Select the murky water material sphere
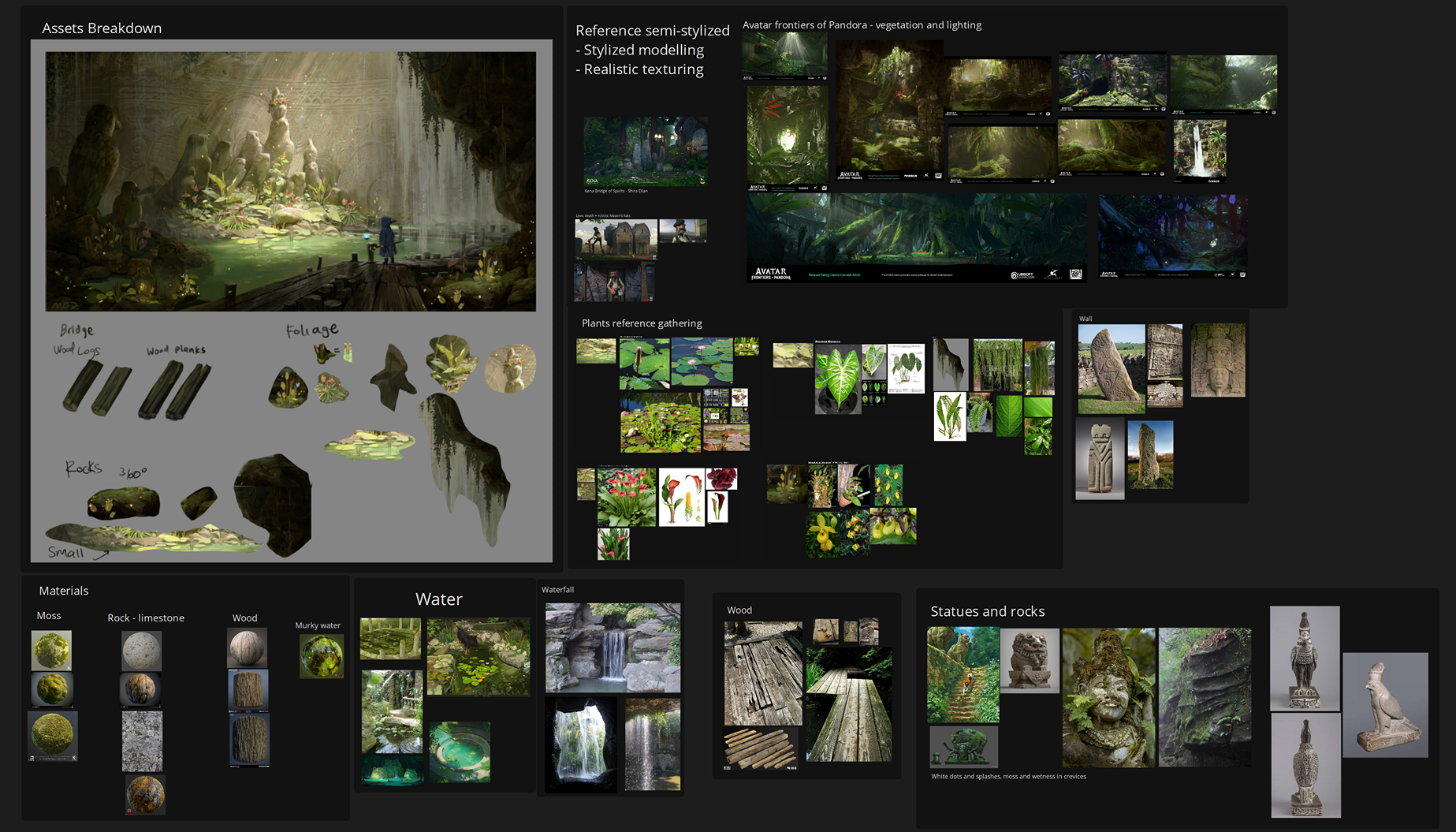 tap(322, 655)
